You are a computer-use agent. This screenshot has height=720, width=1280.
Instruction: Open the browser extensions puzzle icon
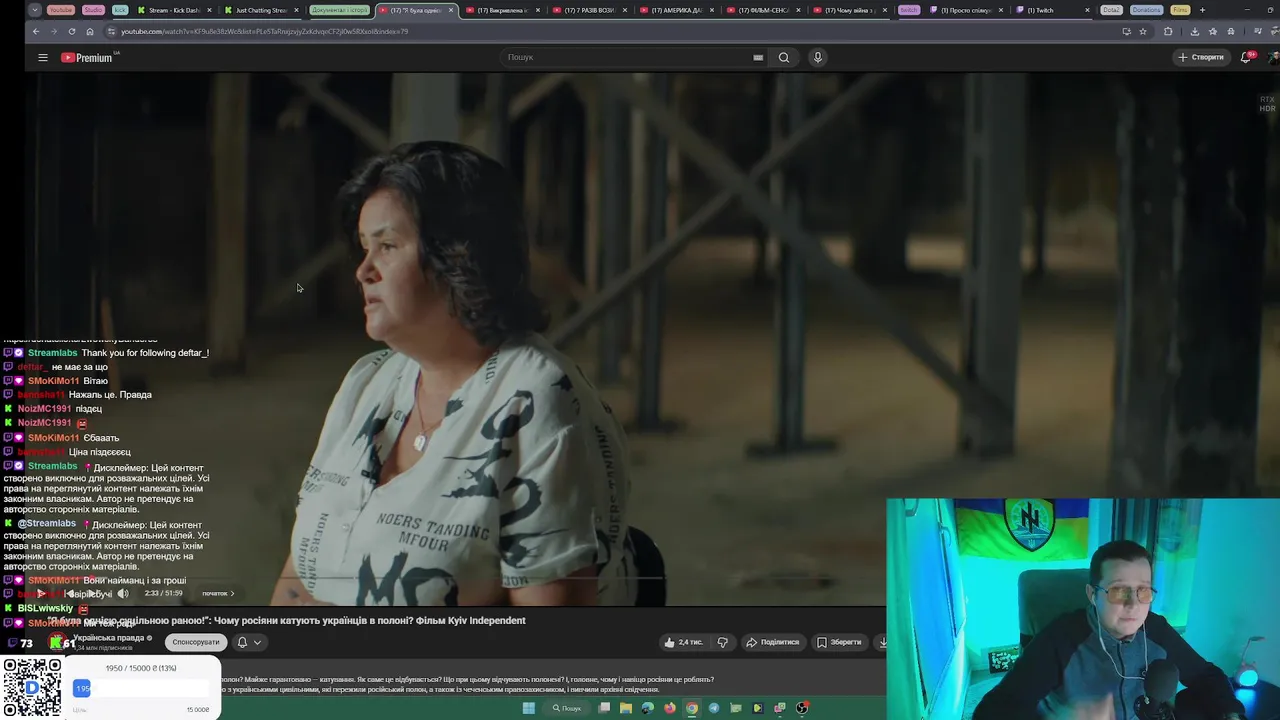pos(1168,31)
